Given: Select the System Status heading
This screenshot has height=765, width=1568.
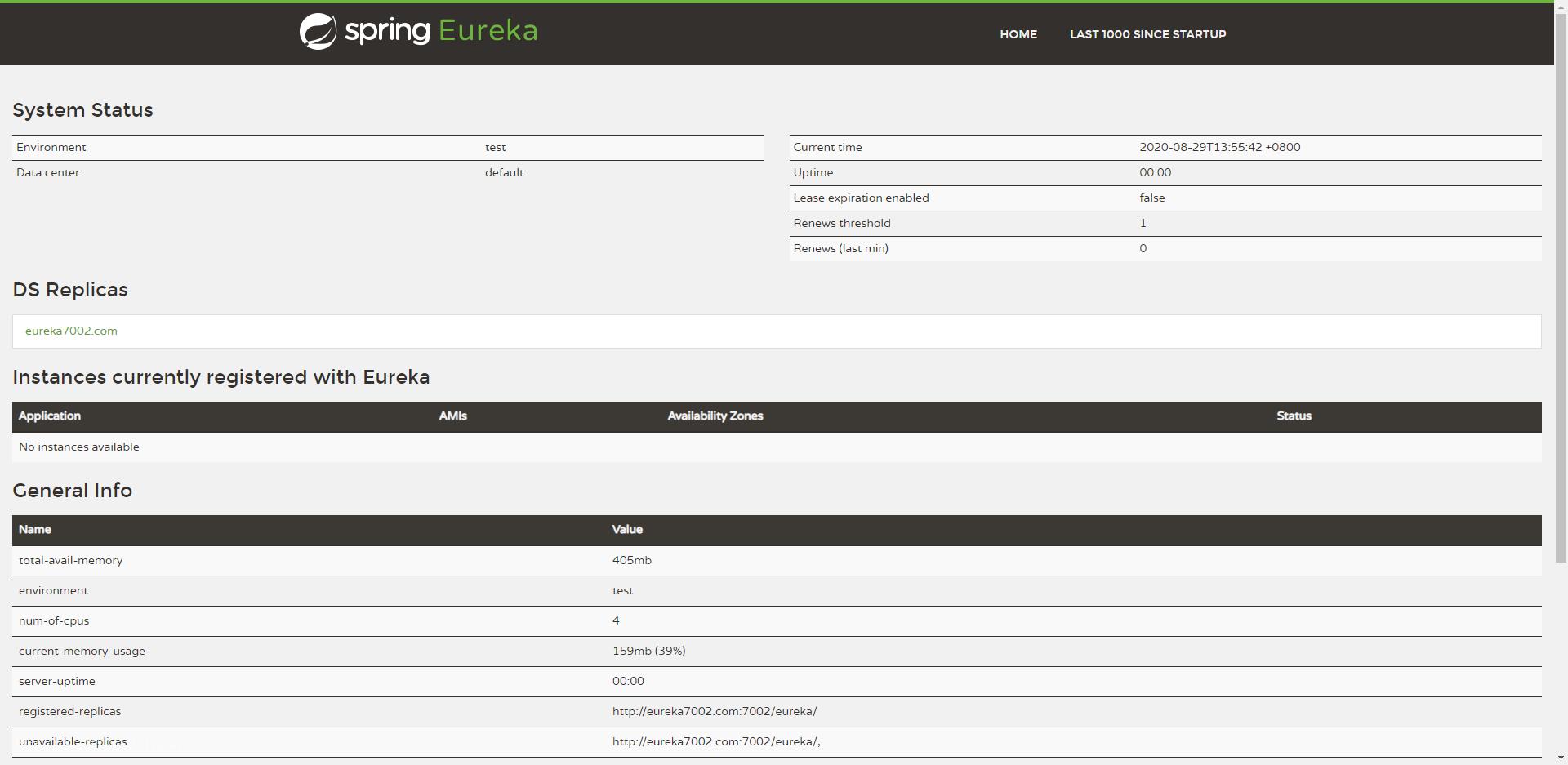Looking at the screenshot, I should pyautogui.click(x=82, y=110).
